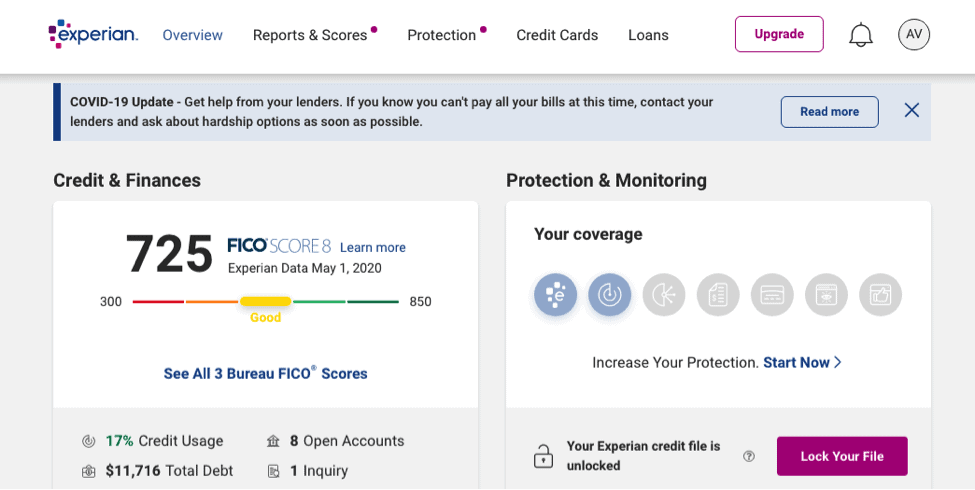Select the web surveillance eye coverage icon
Image resolution: width=975 pixels, height=490 pixels.
[826, 295]
